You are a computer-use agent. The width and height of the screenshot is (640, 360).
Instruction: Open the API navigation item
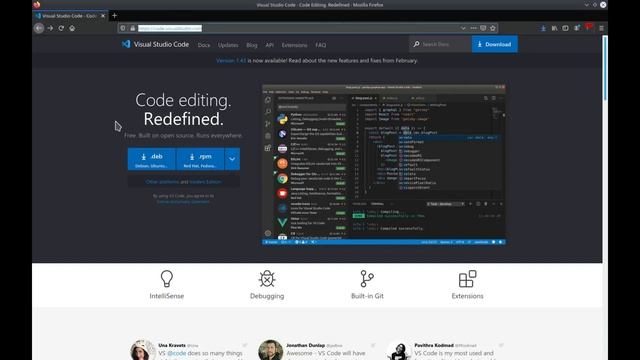269,45
